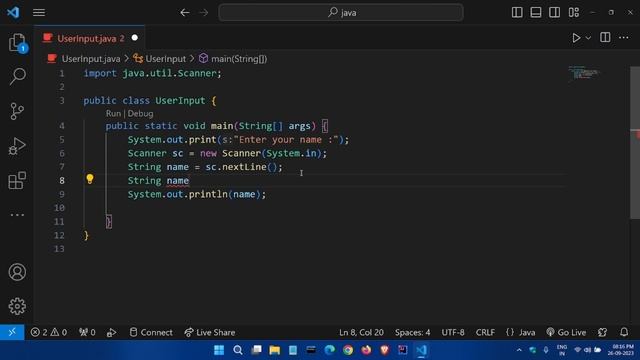Click the minimap code preview
The width and height of the screenshot is (640, 360).
584,73
